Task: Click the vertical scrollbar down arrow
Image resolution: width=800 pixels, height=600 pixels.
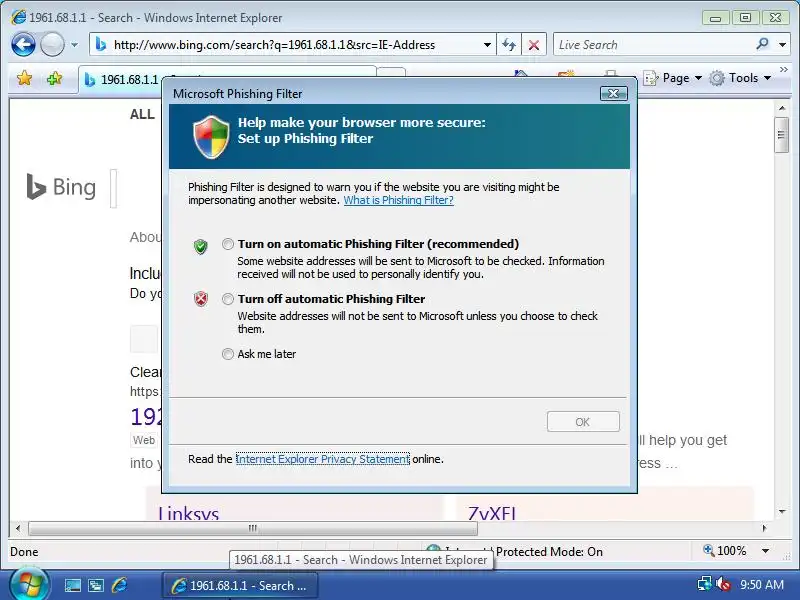Action: [781, 512]
